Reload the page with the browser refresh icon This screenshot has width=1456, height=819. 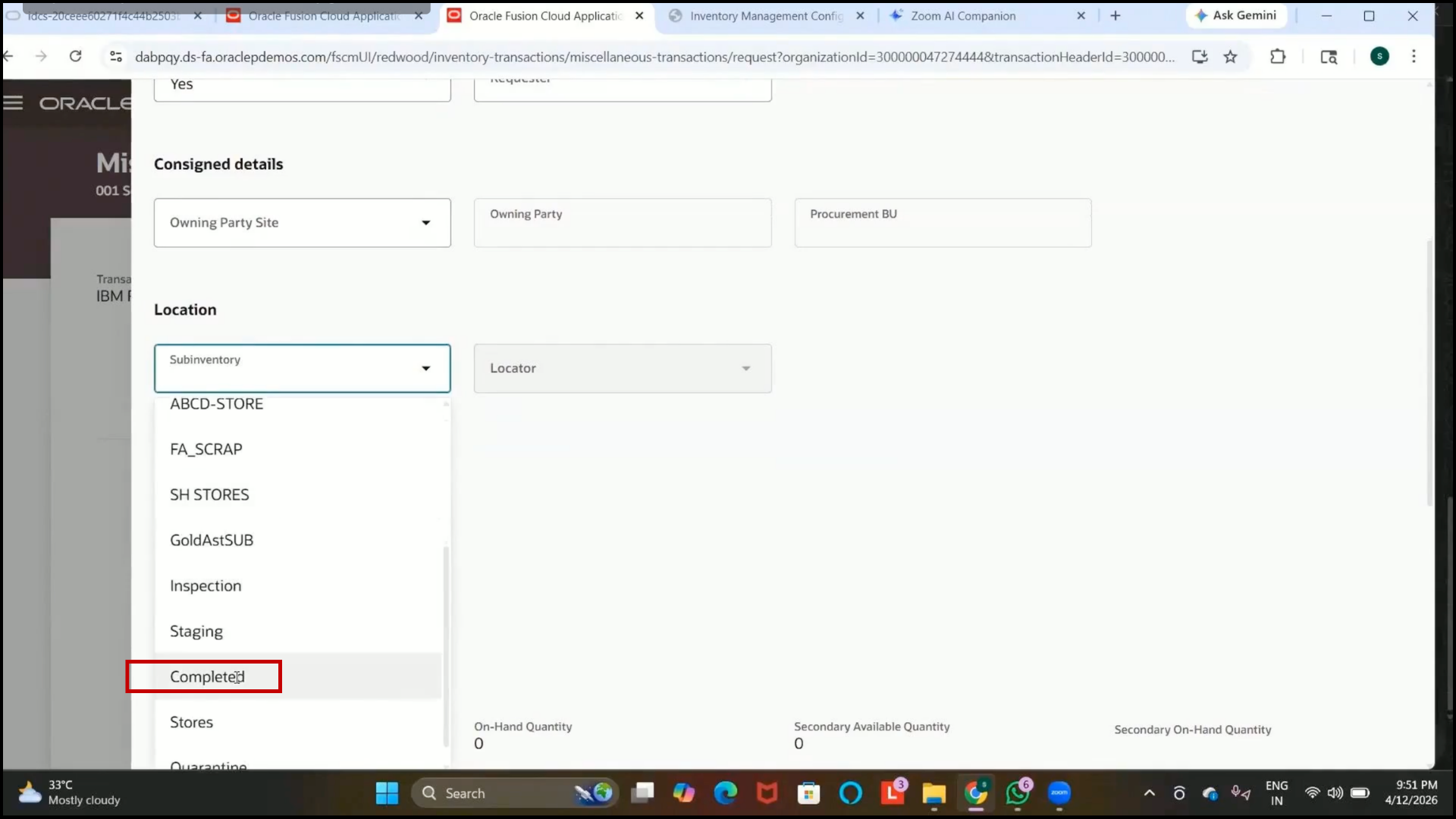click(75, 56)
